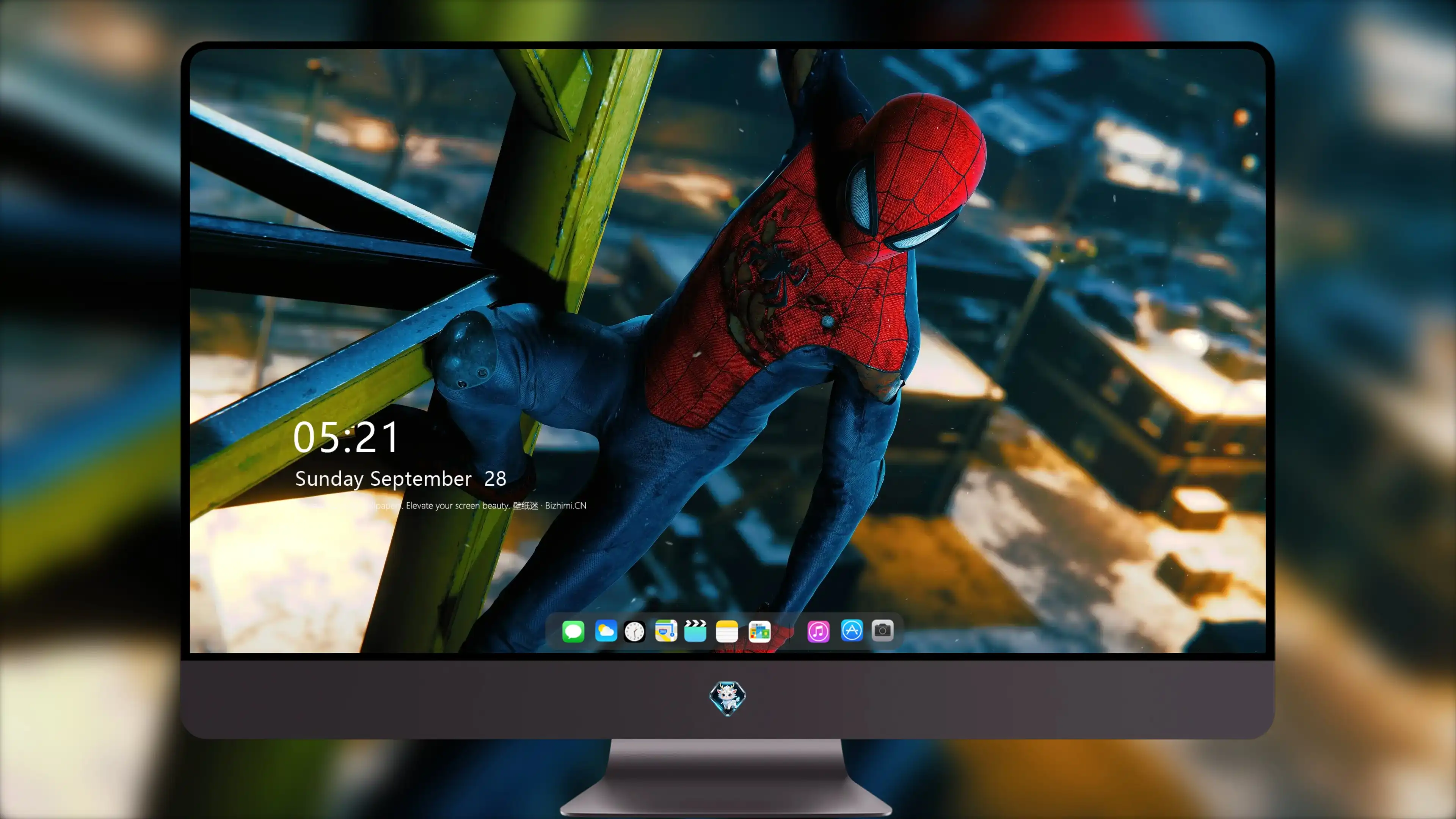
Task: Open the yellow Notes app
Action: 727,631
